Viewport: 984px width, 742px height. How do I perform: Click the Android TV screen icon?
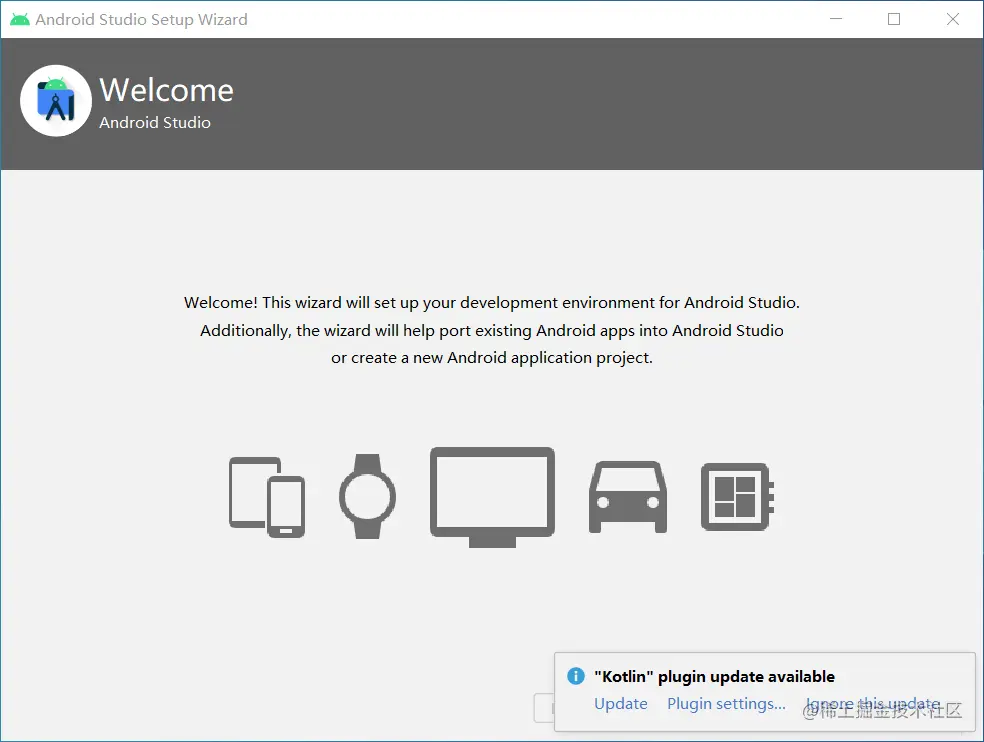tap(492, 497)
